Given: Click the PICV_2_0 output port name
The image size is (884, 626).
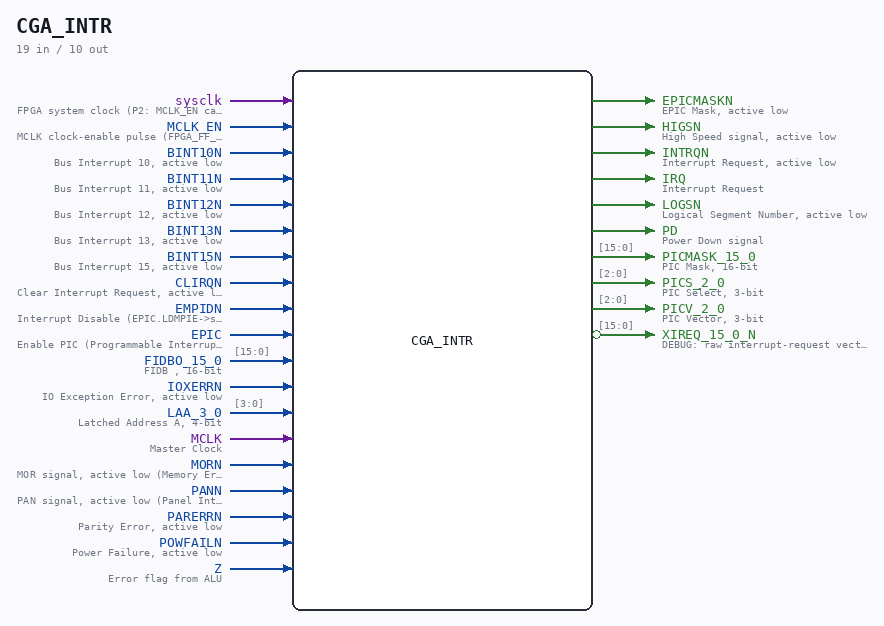Looking at the screenshot, I should tap(693, 308).
